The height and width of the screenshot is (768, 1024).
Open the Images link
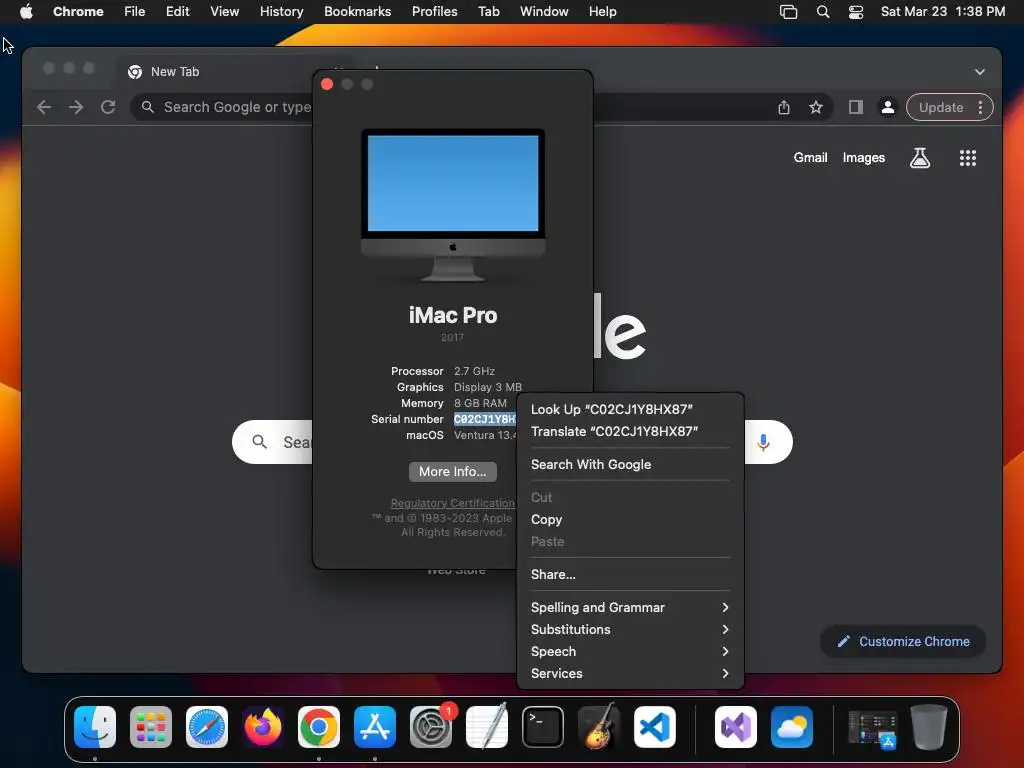click(863, 157)
